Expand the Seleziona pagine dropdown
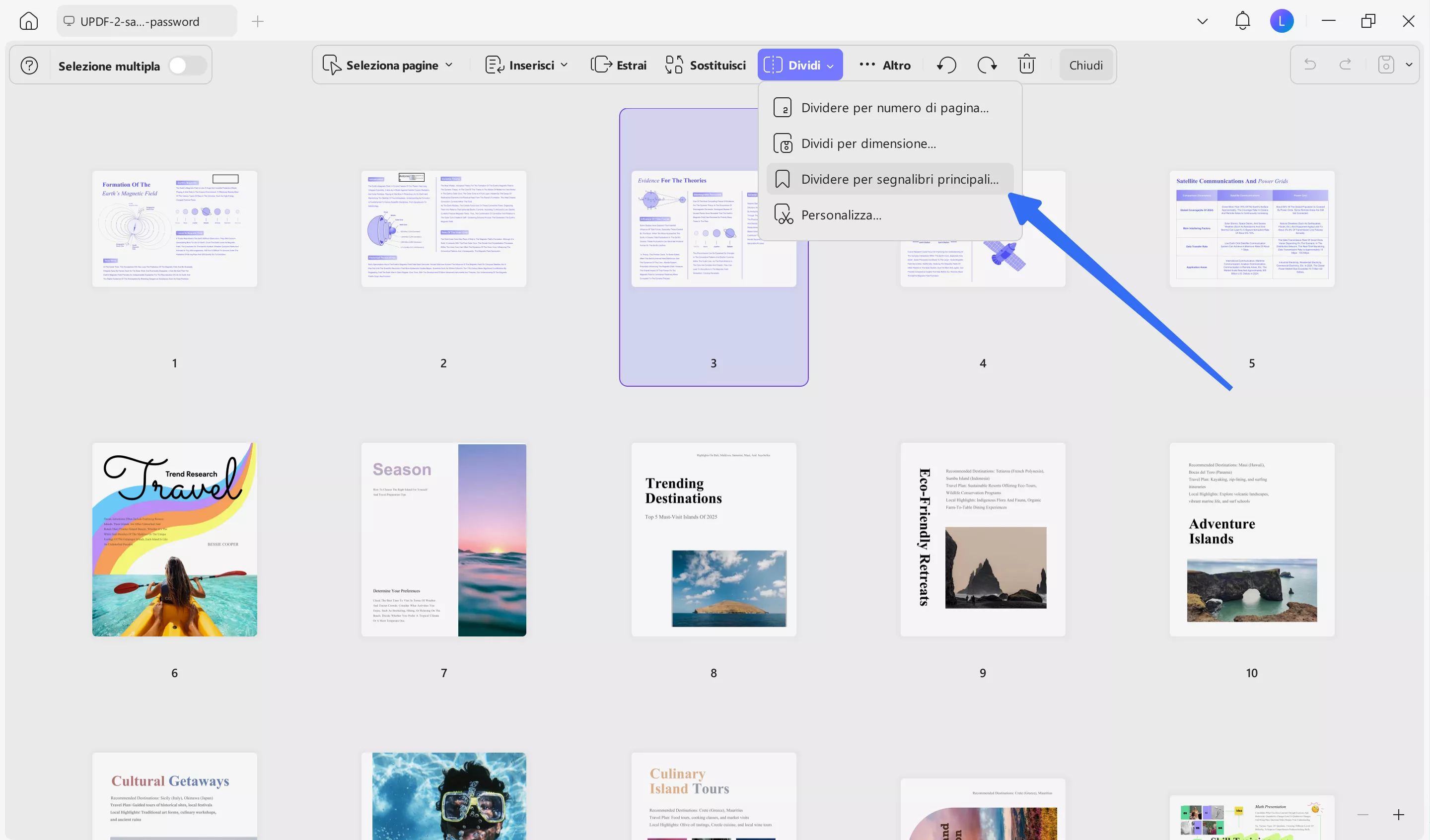The width and height of the screenshot is (1430, 840). pos(388,65)
